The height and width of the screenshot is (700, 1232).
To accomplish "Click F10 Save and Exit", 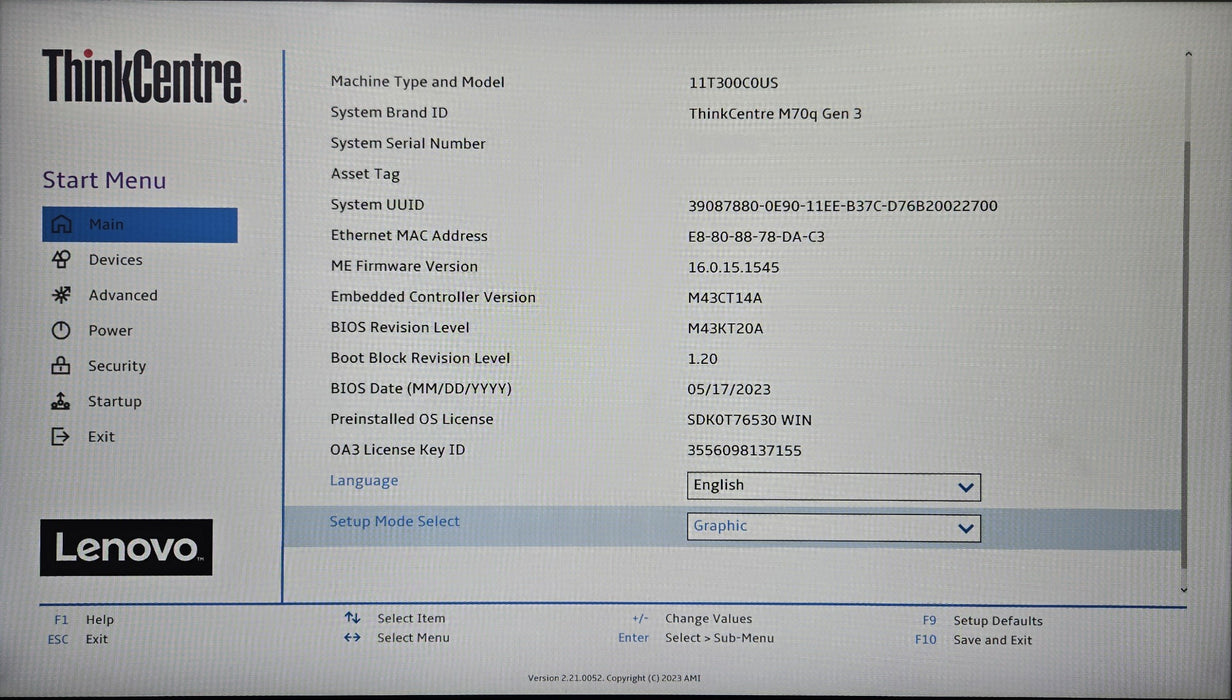I will [973, 640].
